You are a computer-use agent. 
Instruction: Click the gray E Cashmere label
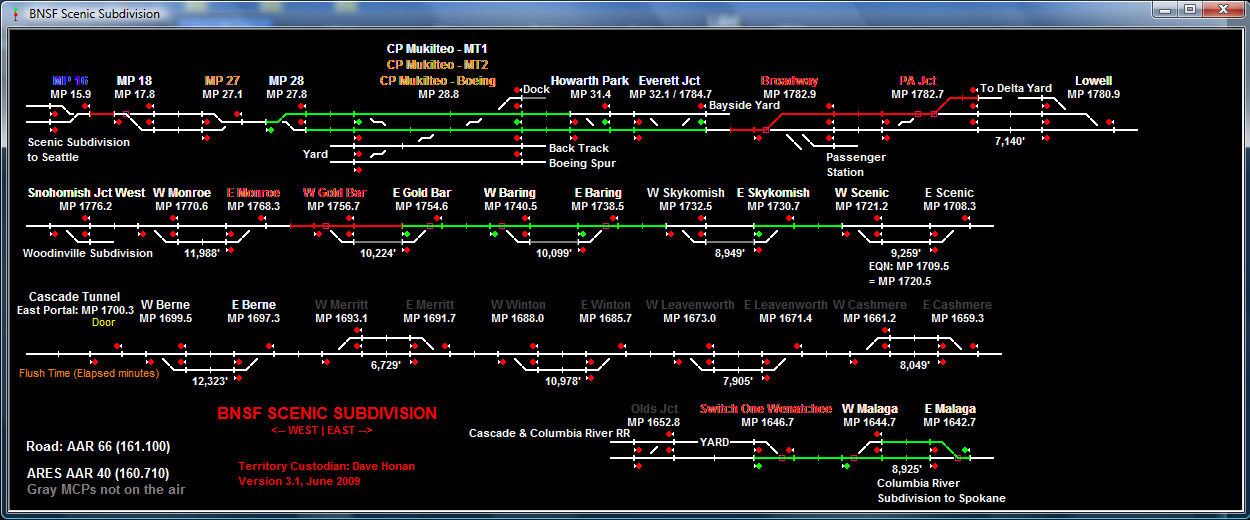tap(957, 305)
